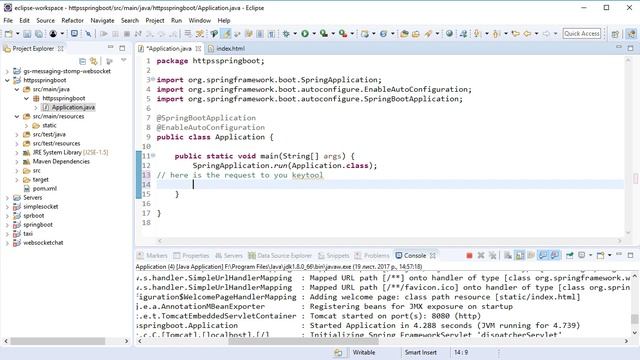Click Remove Launch gray X icon in Console
The height and width of the screenshot is (360, 640).
coord(481,256)
